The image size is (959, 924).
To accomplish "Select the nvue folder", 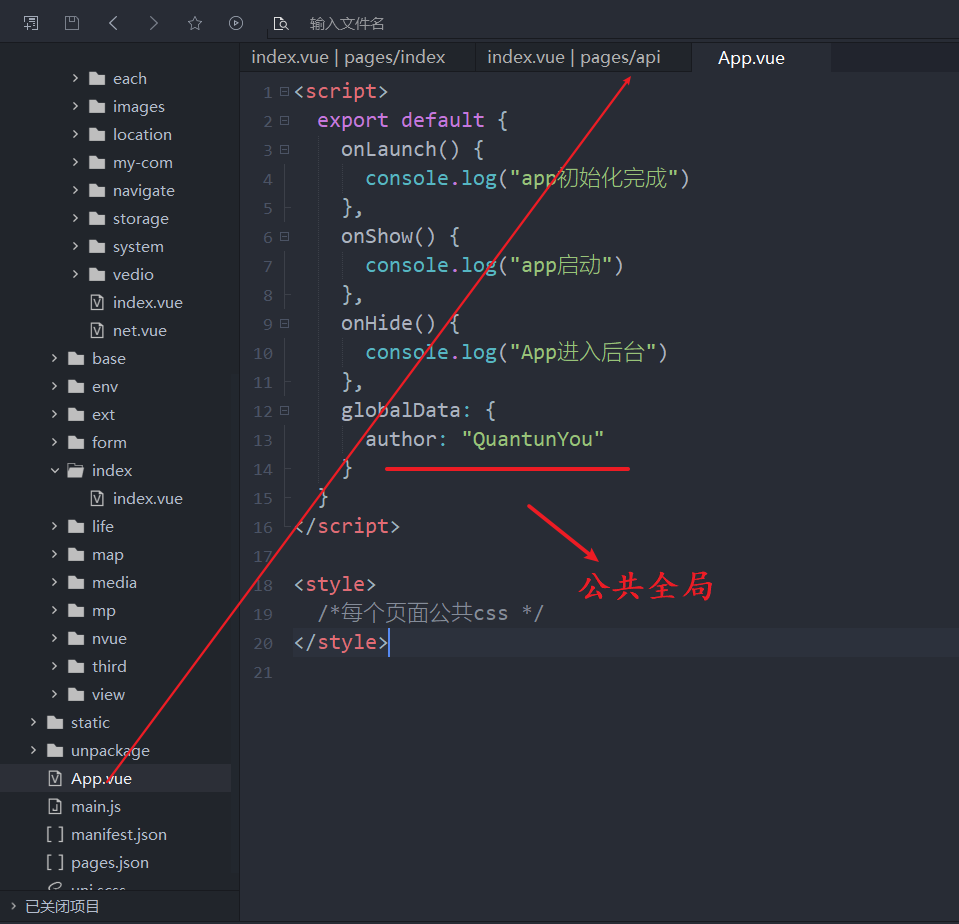I will point(109,638).
